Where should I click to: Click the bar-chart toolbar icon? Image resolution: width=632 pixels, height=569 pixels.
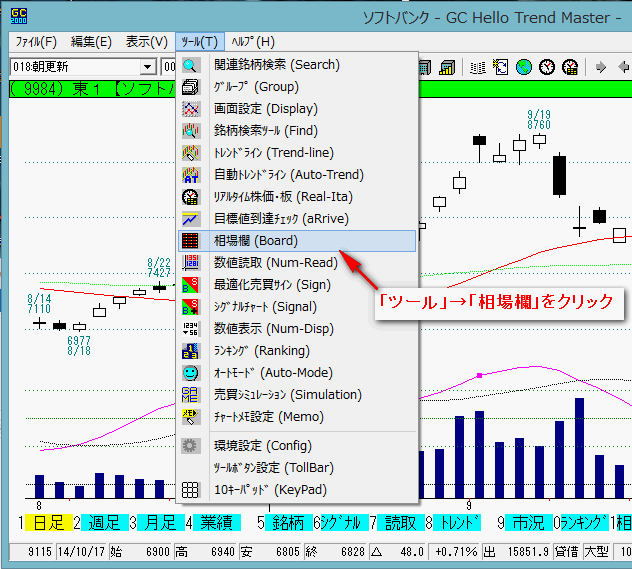pyautogui.click(x=447, y=67)
